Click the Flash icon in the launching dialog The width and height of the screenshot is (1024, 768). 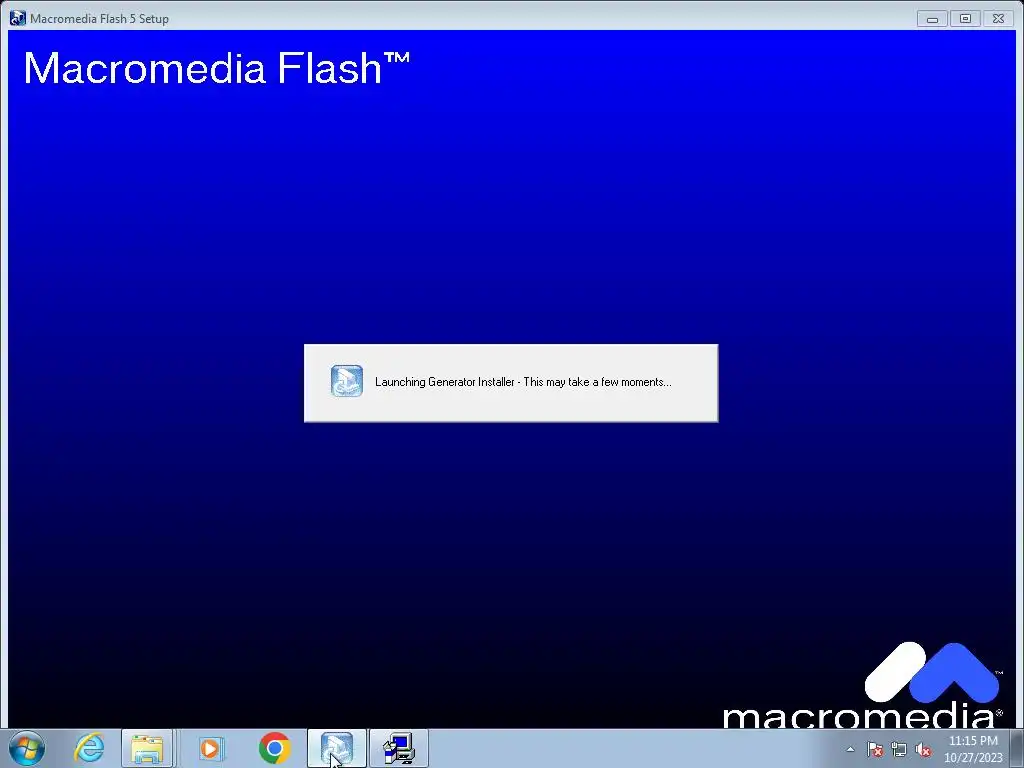click(x=347, y=381)
